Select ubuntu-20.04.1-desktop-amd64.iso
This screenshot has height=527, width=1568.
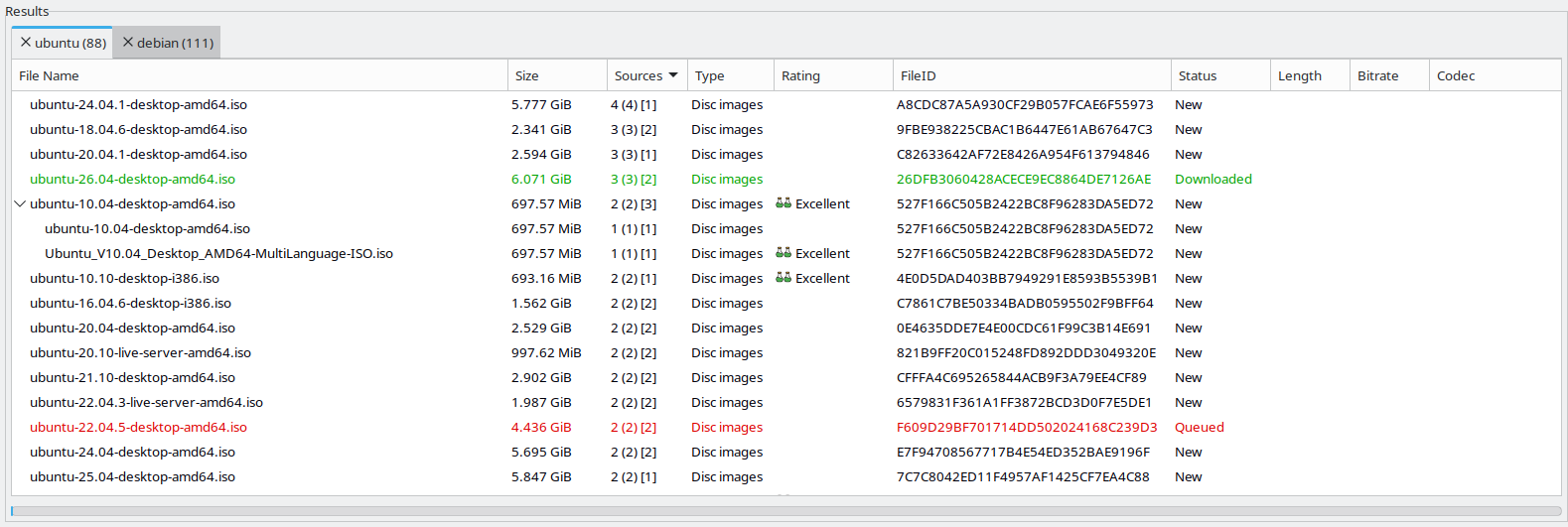click(138, 154)
